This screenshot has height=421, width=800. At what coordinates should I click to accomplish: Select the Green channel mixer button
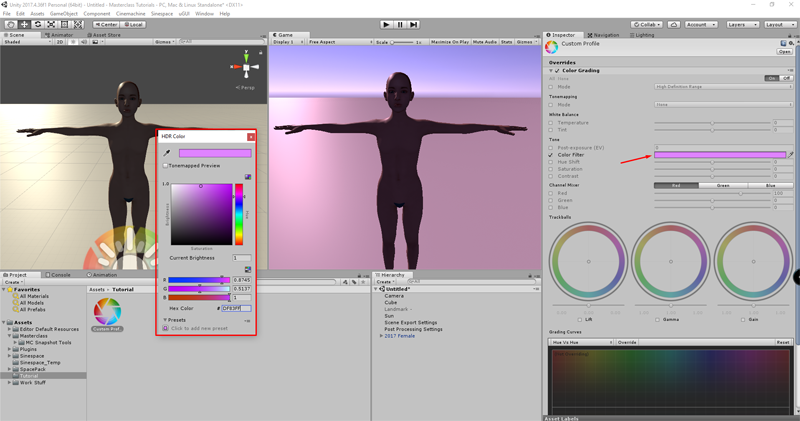pyautogui.click(x=723, y=186)
